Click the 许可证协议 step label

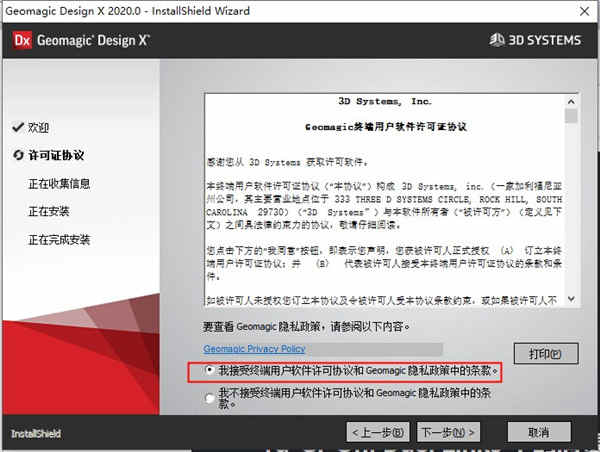(56, 155)
